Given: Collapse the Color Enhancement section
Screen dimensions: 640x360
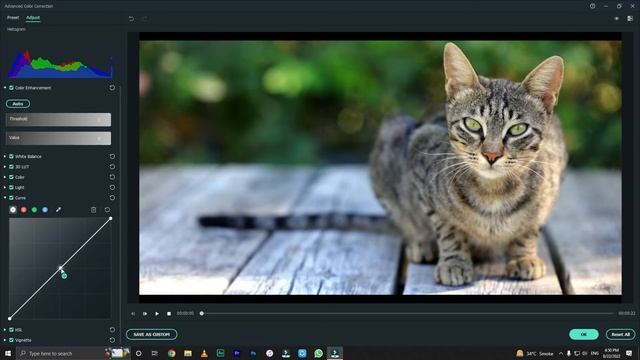Looking at the screenshot, I should click(5, 87).
